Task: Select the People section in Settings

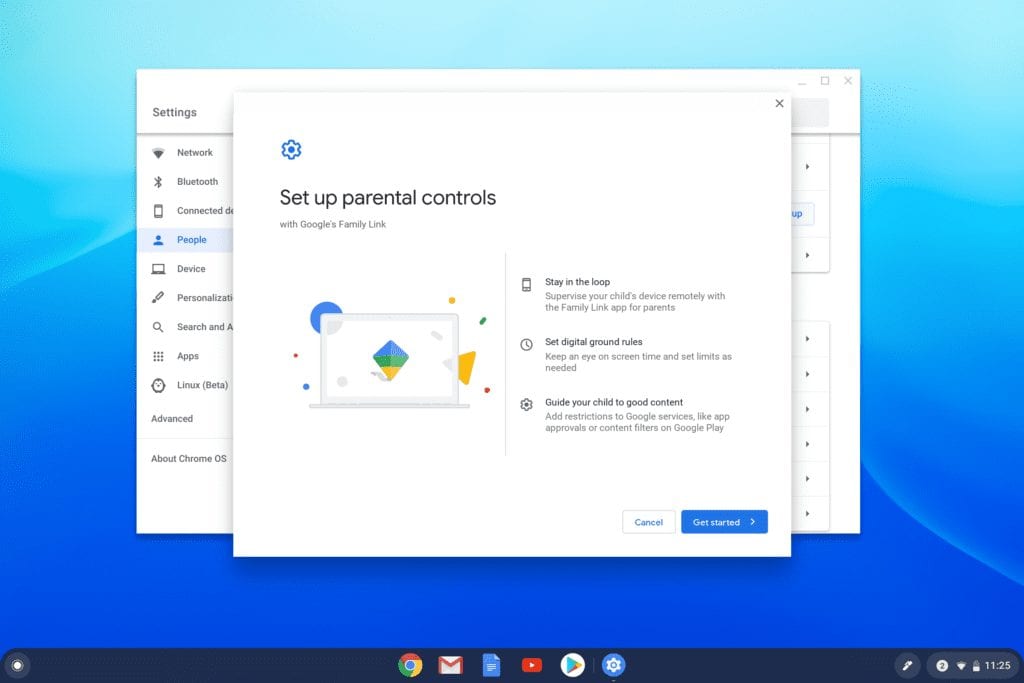Action: [x=185, y=240]
